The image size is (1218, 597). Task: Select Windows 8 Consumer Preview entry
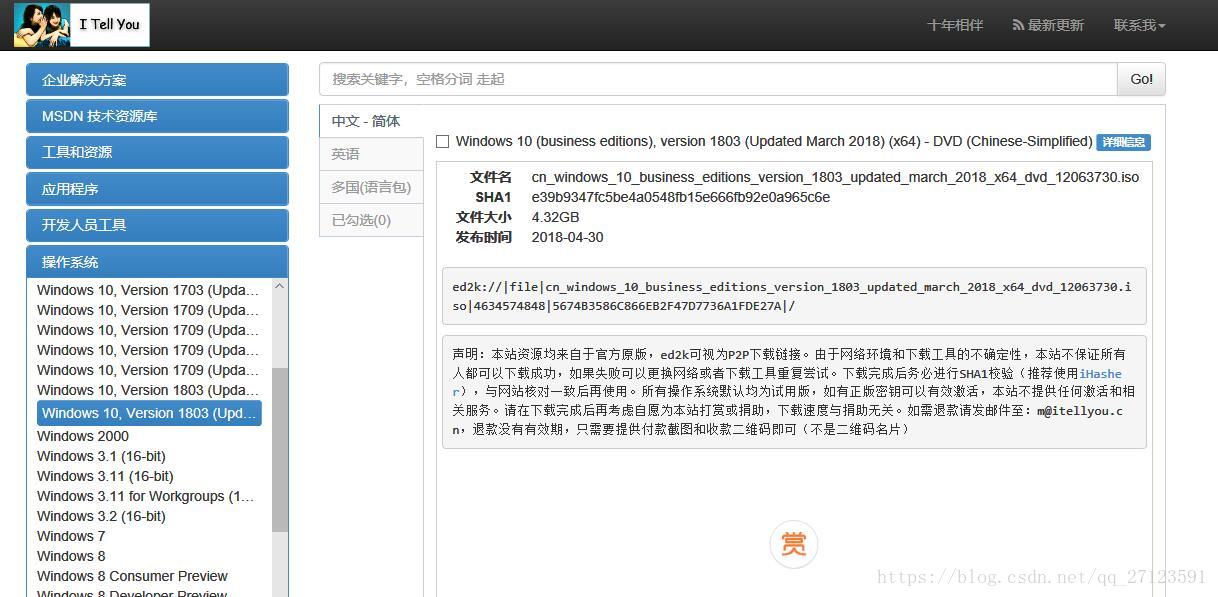click(x=132, y=576)
